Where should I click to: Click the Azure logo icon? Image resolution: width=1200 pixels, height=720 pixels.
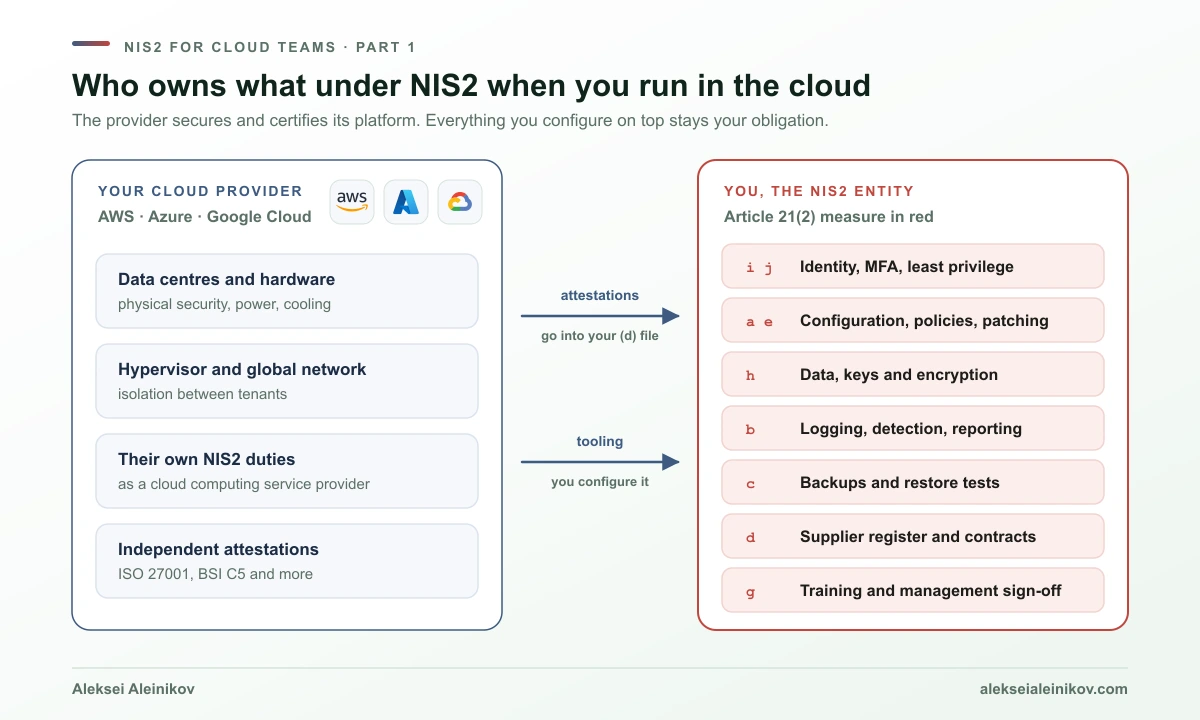coord(406,202)
